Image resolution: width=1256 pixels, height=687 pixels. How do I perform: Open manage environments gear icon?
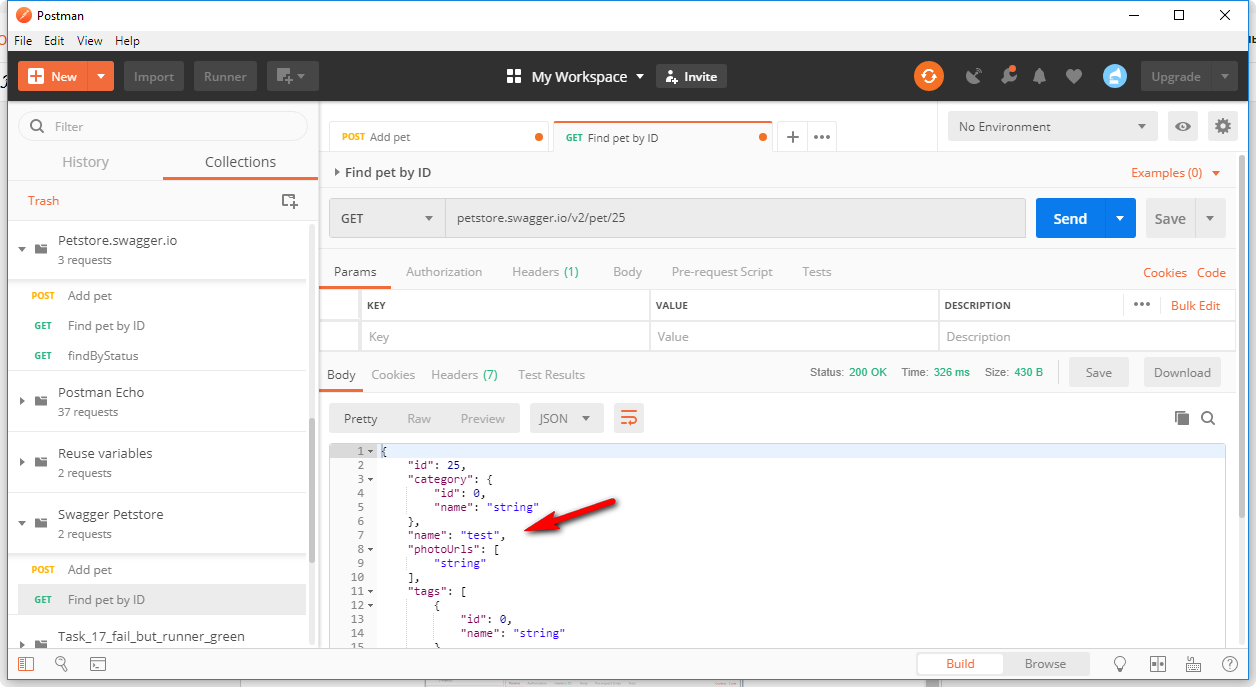coord(1222,127)
